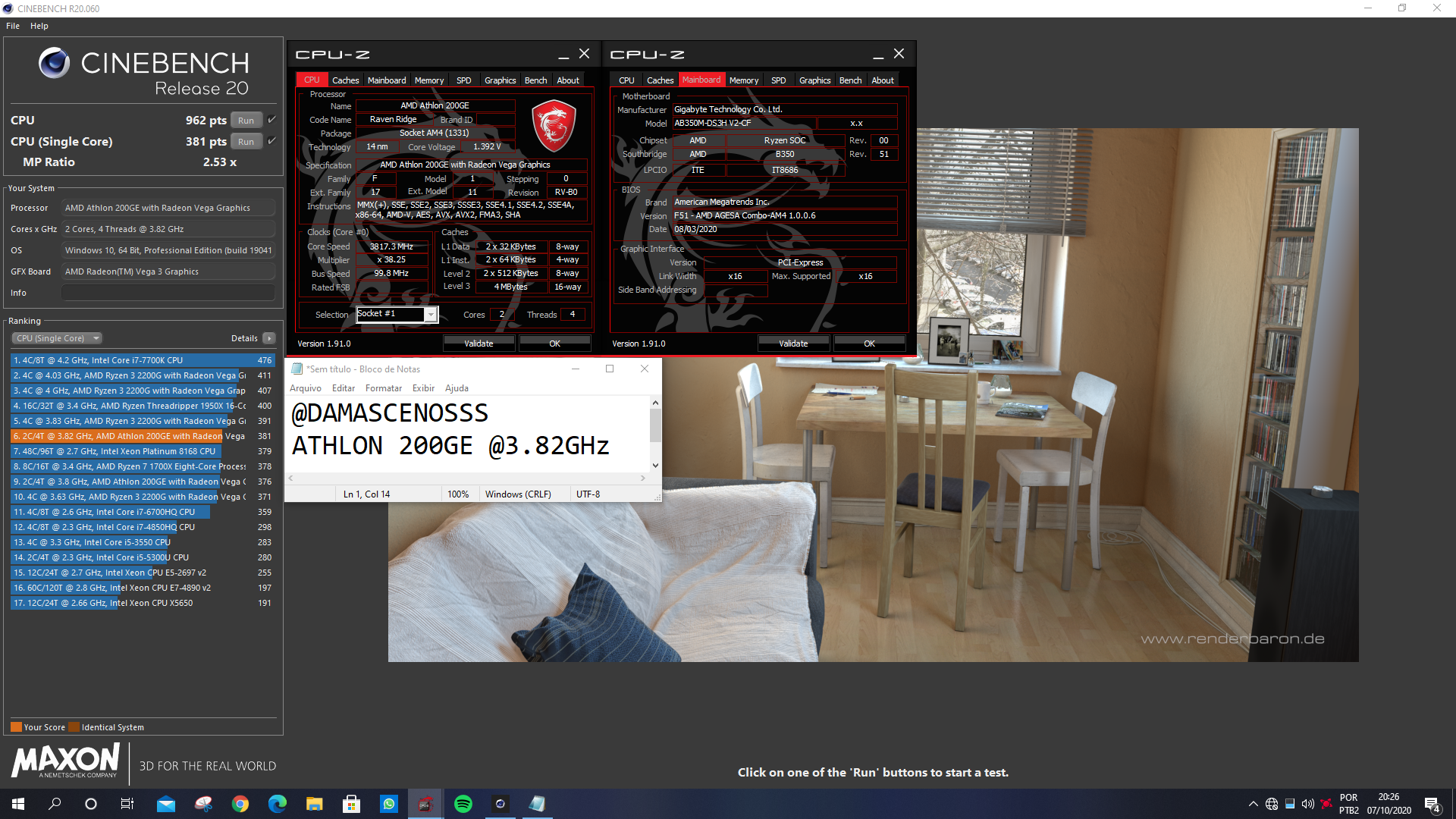
Task: Click the Cinebench Info input field
Action: pos(168,293)
